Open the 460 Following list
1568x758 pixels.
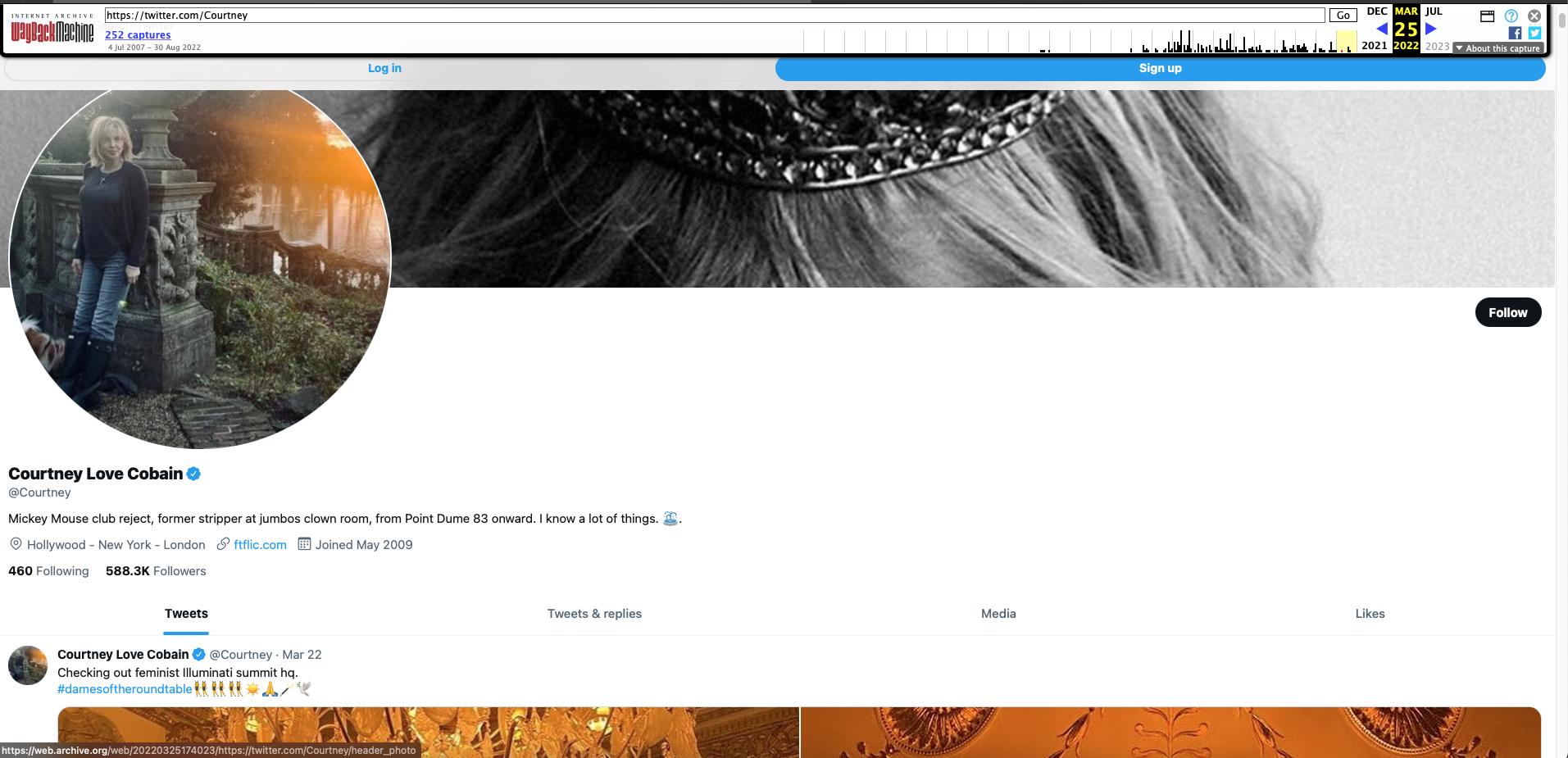click(x=48, y=571)
